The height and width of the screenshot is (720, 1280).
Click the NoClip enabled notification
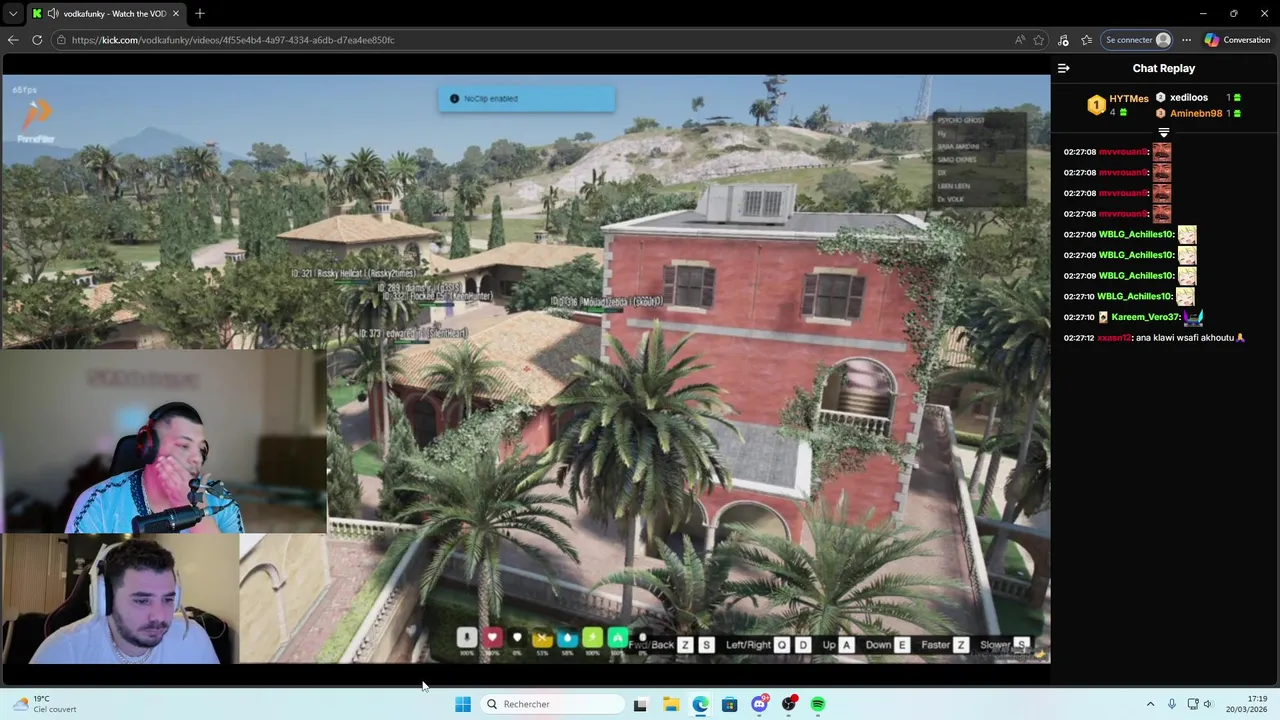526,99
